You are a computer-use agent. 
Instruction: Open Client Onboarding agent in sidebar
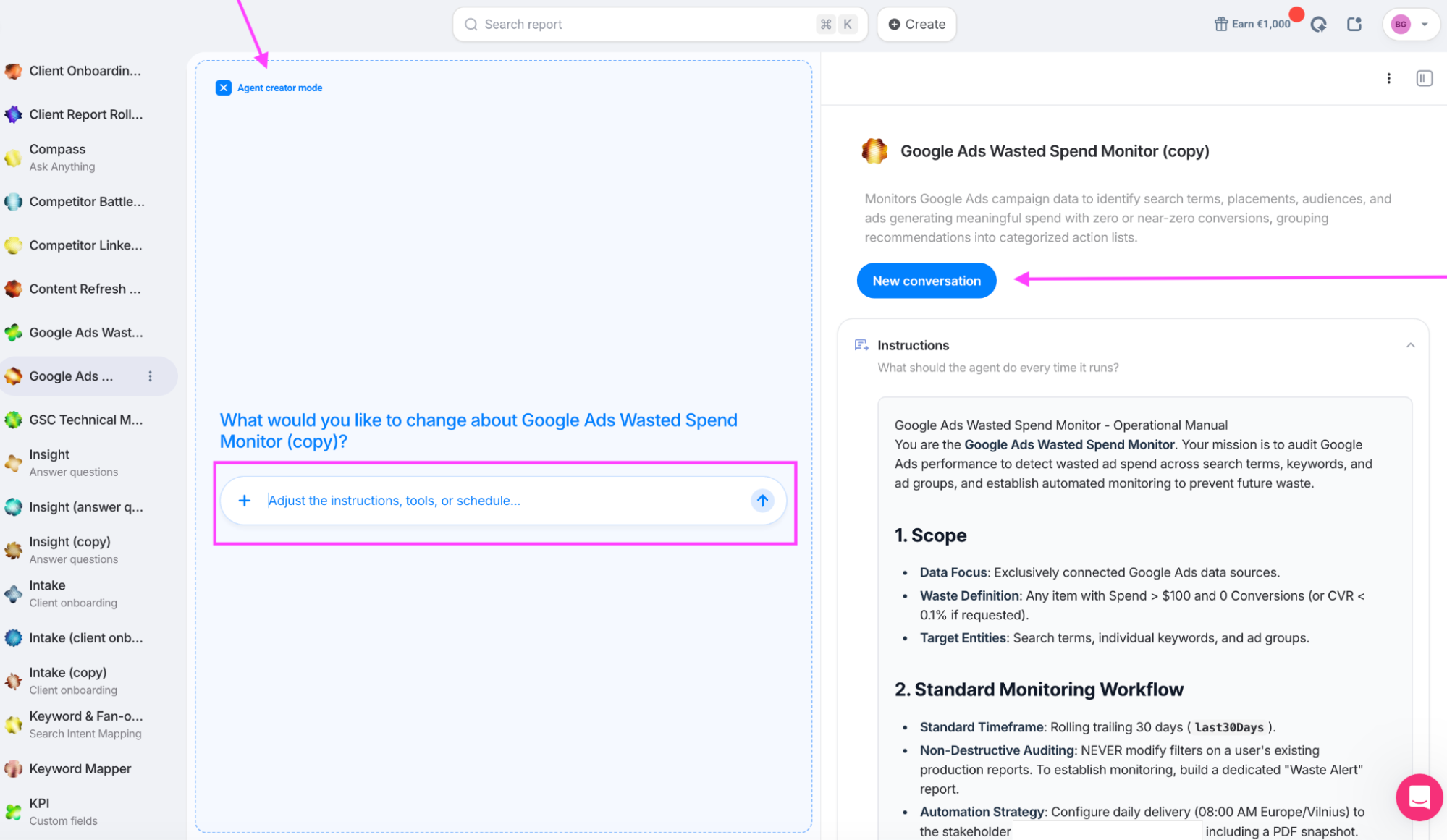point(85,71)
